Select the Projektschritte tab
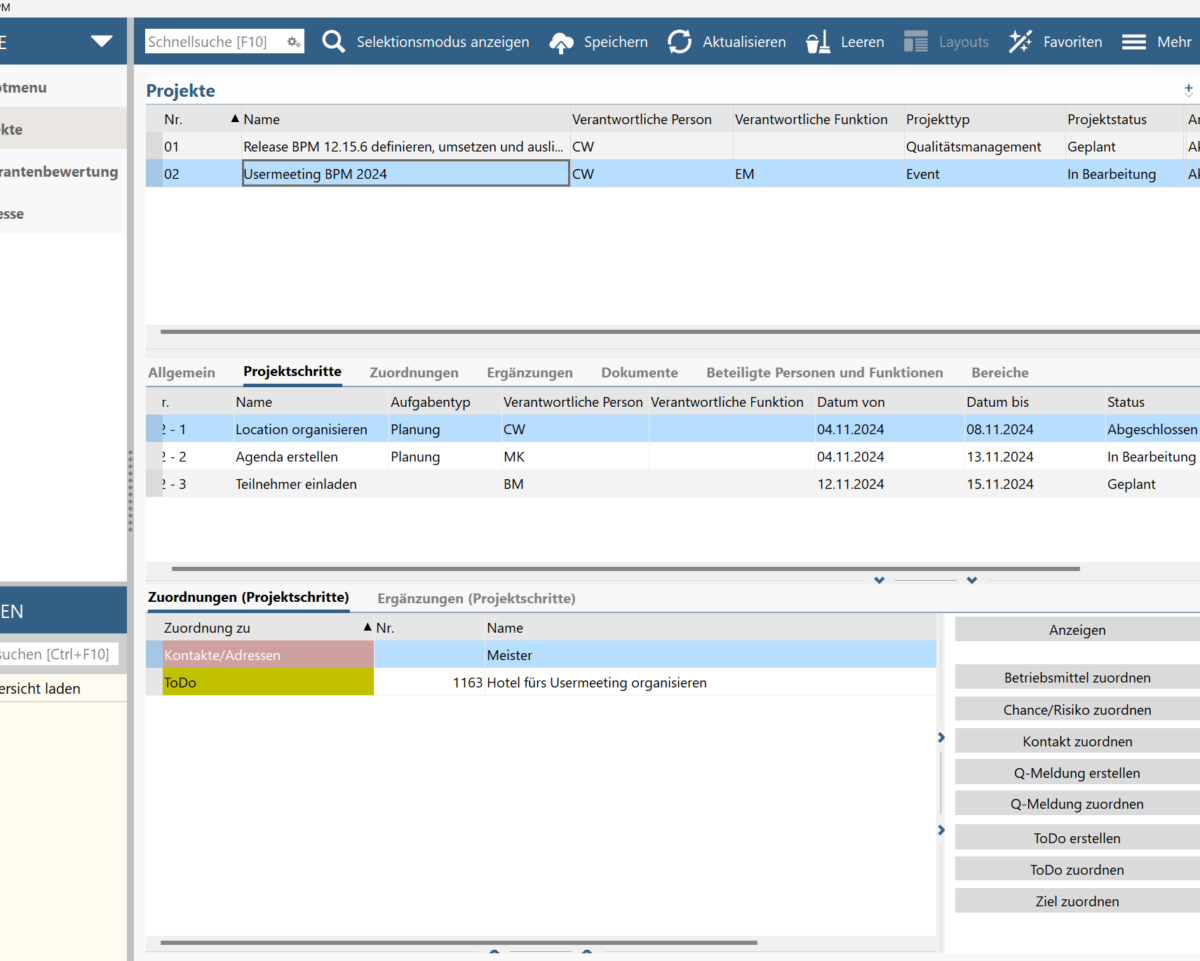Screen dimensions: 1200x961 (292, 372)
